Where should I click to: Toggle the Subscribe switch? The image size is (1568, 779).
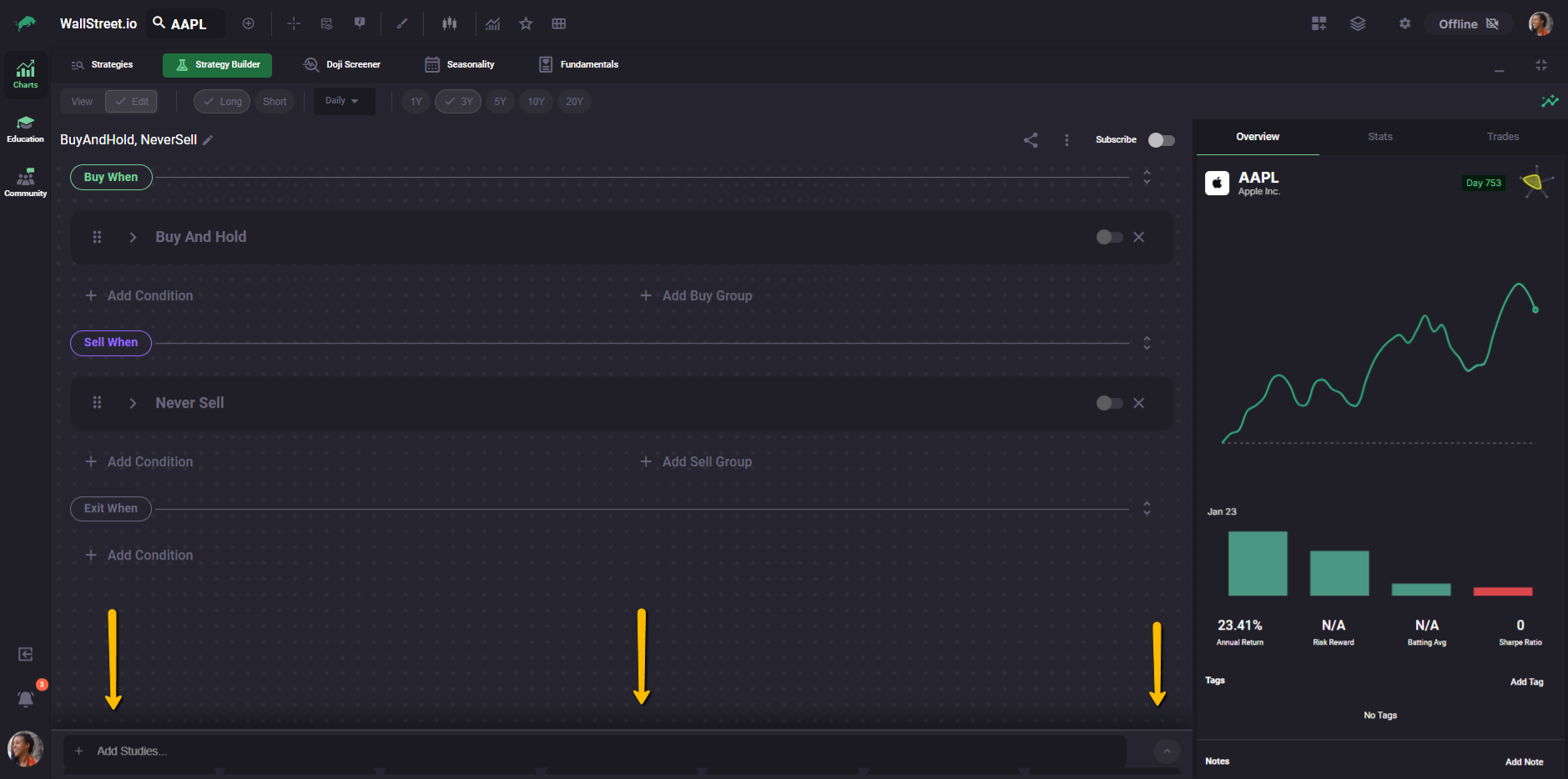pos(1161,140)
